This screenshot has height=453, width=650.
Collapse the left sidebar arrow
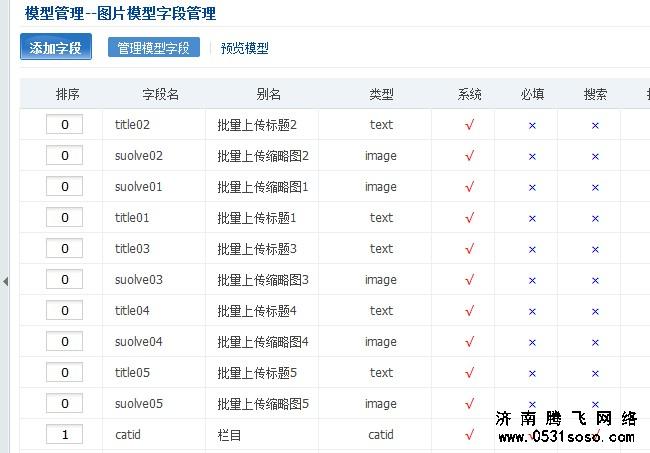(x=5, y=281)
